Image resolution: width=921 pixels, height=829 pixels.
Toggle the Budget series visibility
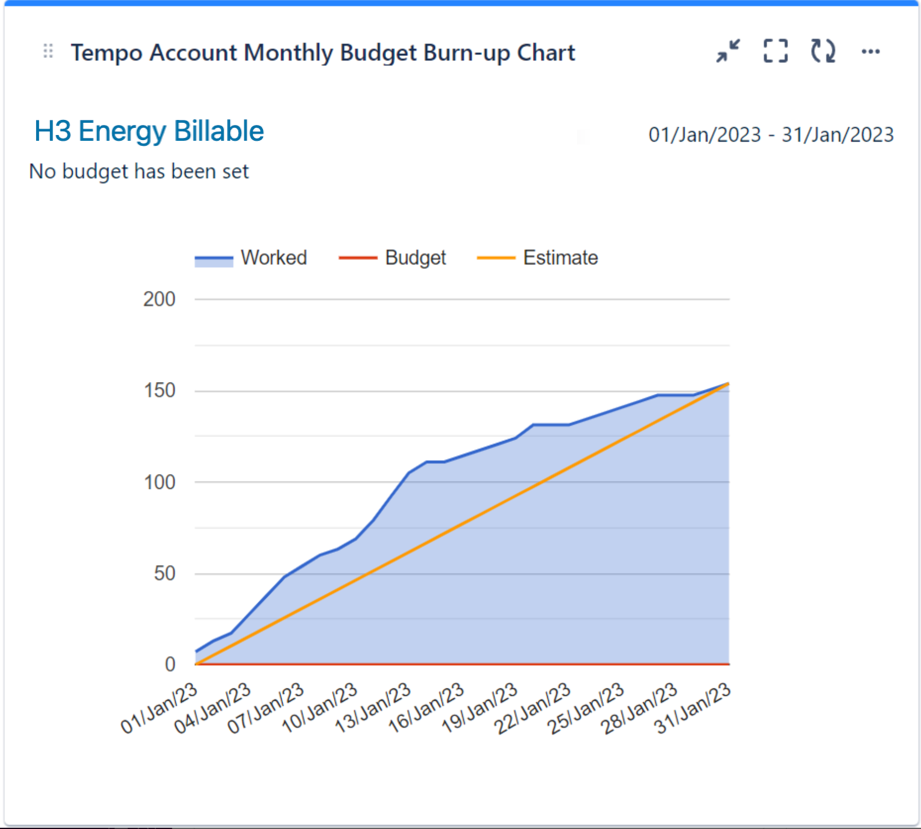pos(415,258)
